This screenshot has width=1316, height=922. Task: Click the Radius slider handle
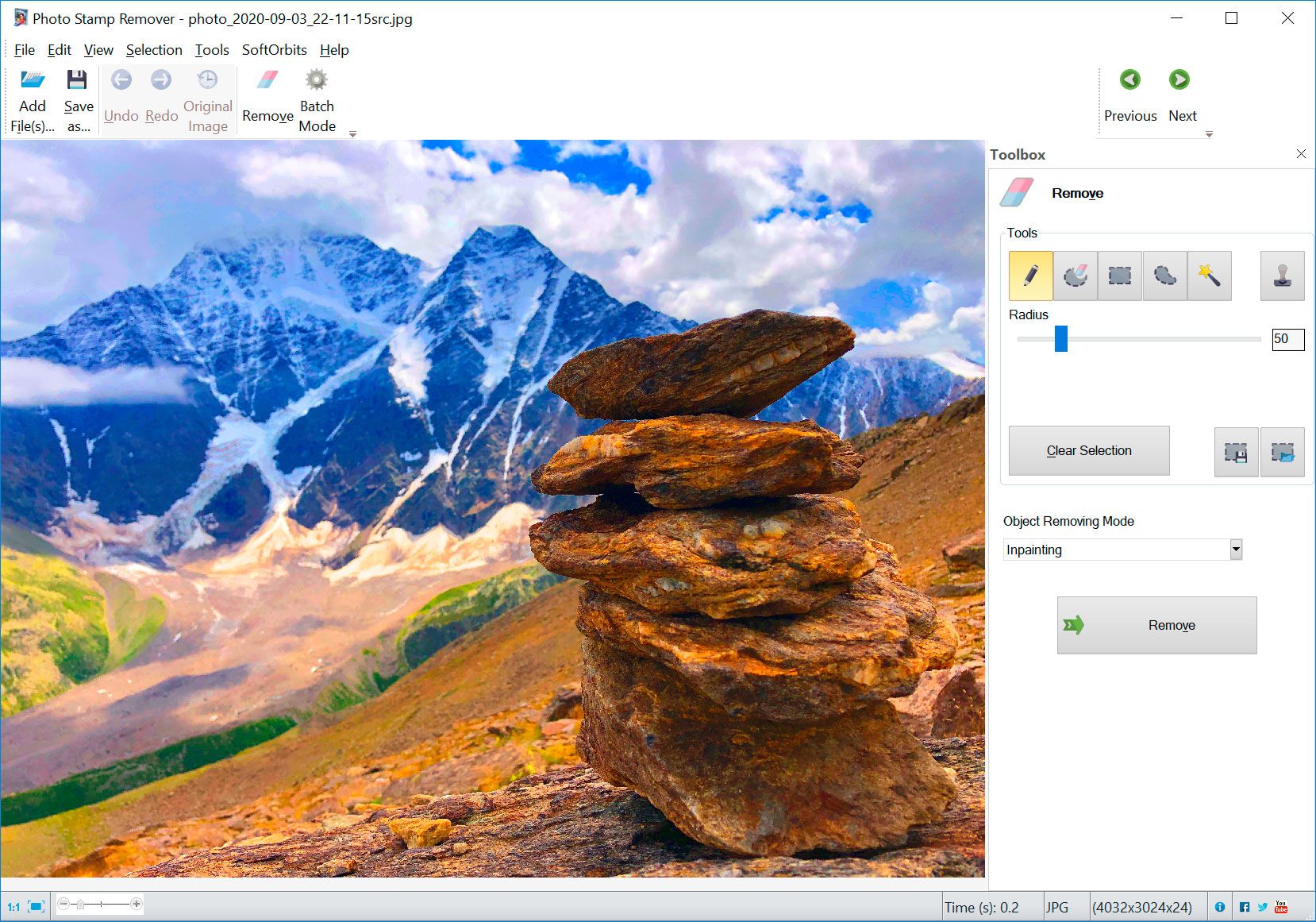point(1060,338)
